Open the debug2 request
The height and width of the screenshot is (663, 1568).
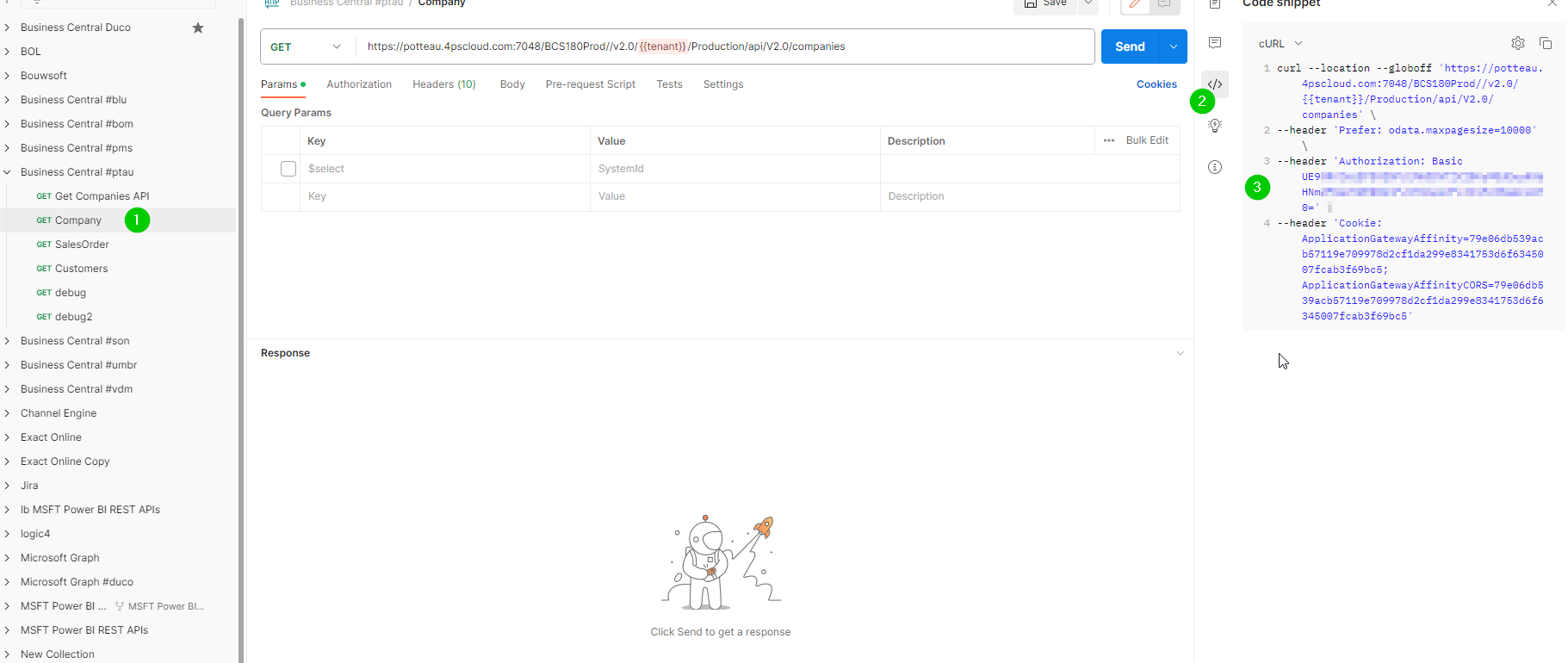(74, 317)
